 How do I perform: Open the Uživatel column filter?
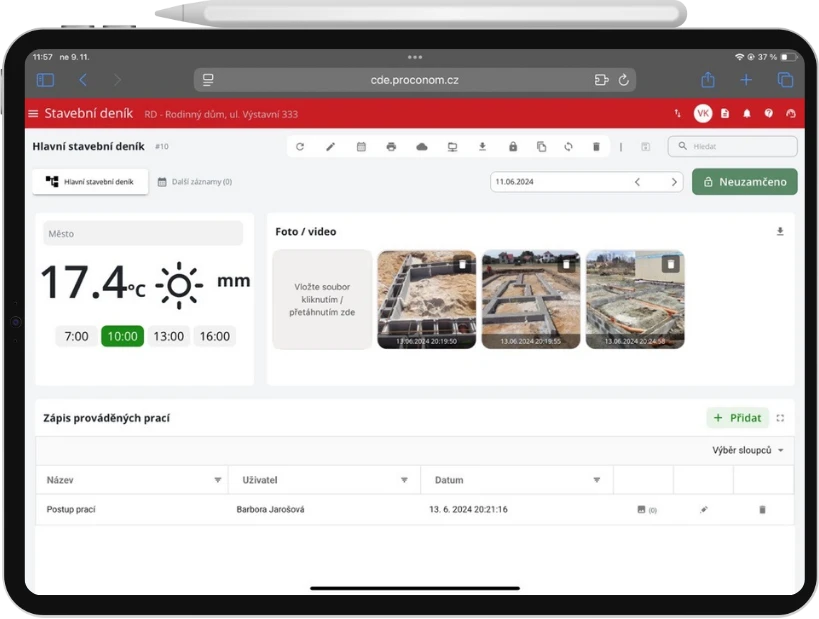(404, 480)
